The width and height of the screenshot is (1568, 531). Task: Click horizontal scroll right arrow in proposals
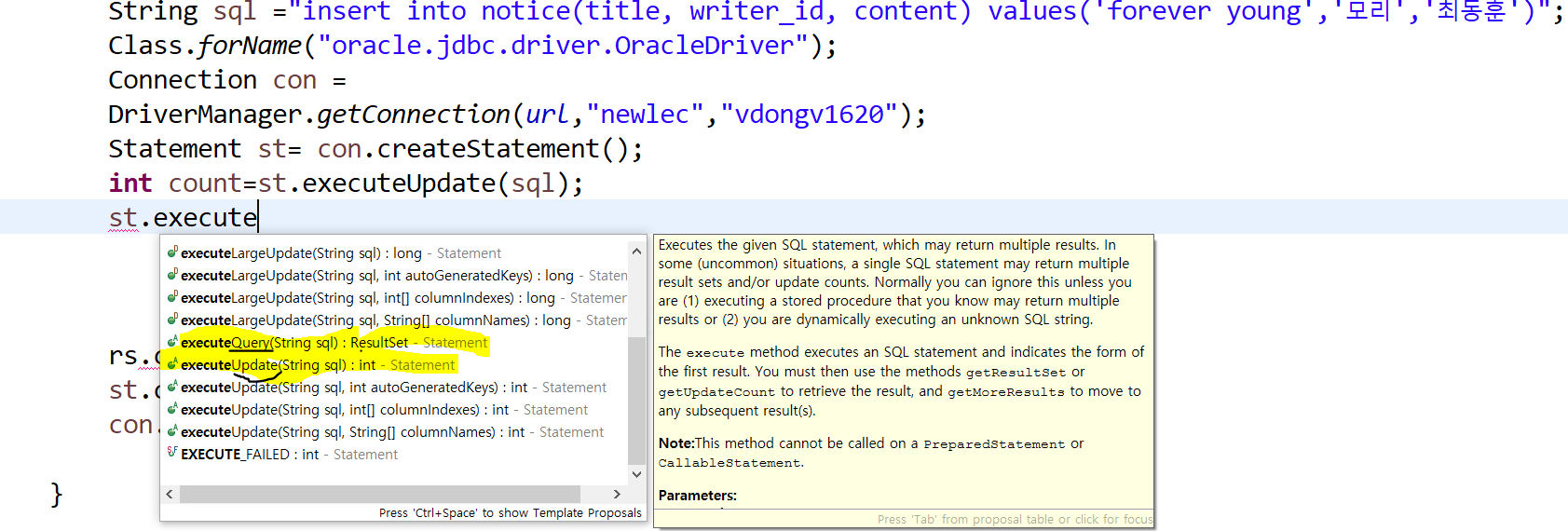tap(617, 494)
